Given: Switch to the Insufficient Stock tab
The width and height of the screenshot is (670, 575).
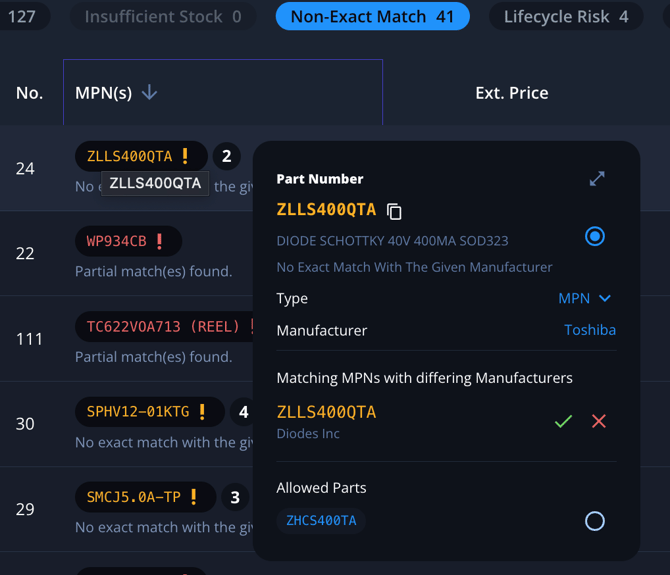Looking at the screenshot, I should [x=163, y=16].
